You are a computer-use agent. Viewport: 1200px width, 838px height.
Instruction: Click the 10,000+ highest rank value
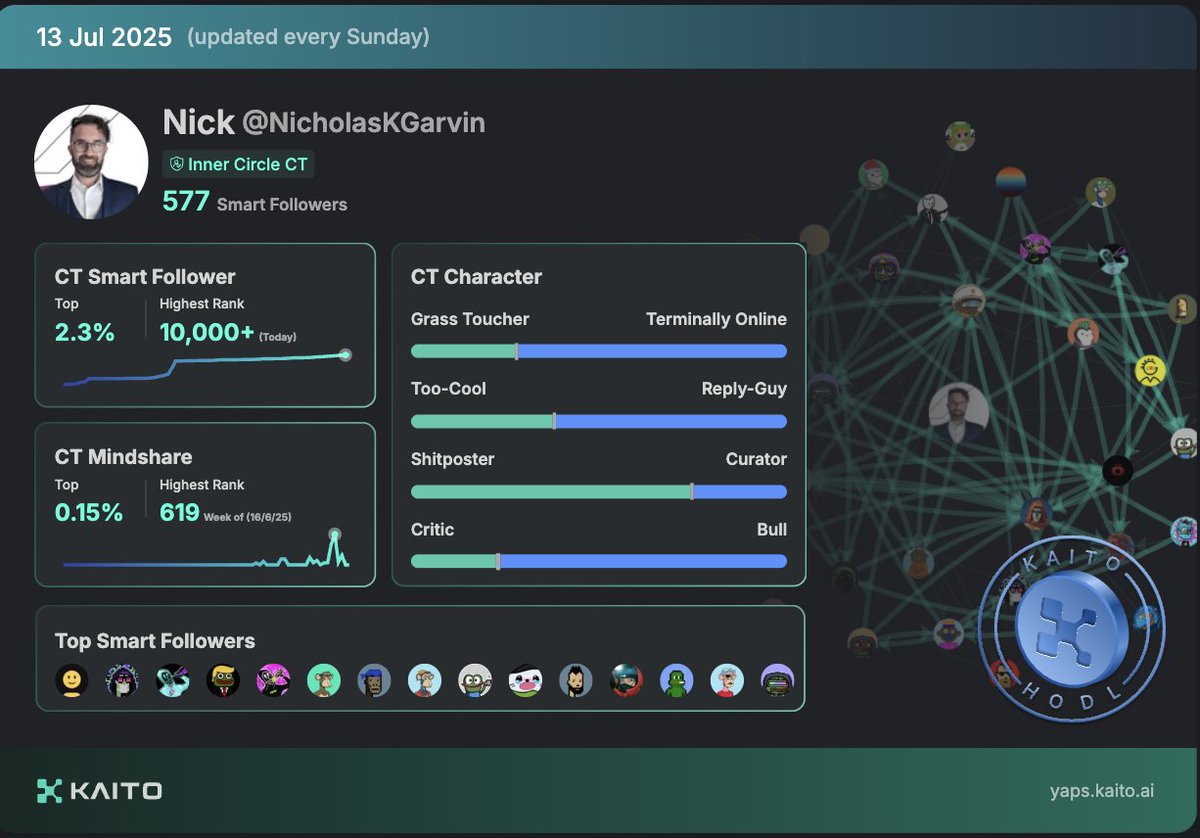(207, 333)
